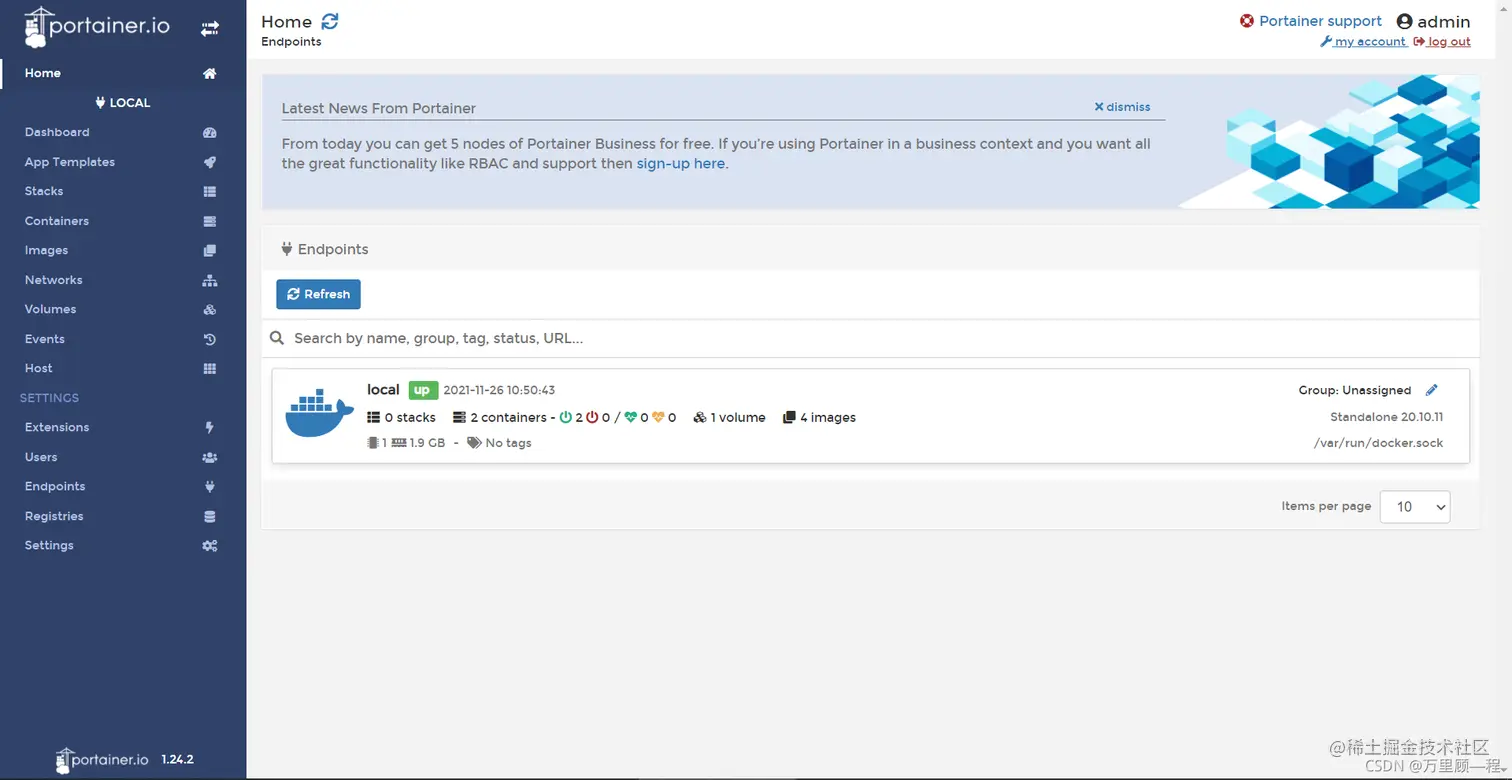Open Settings page in the sidebar
This screenshot has width=1512, height=780.
click(49, 545)
